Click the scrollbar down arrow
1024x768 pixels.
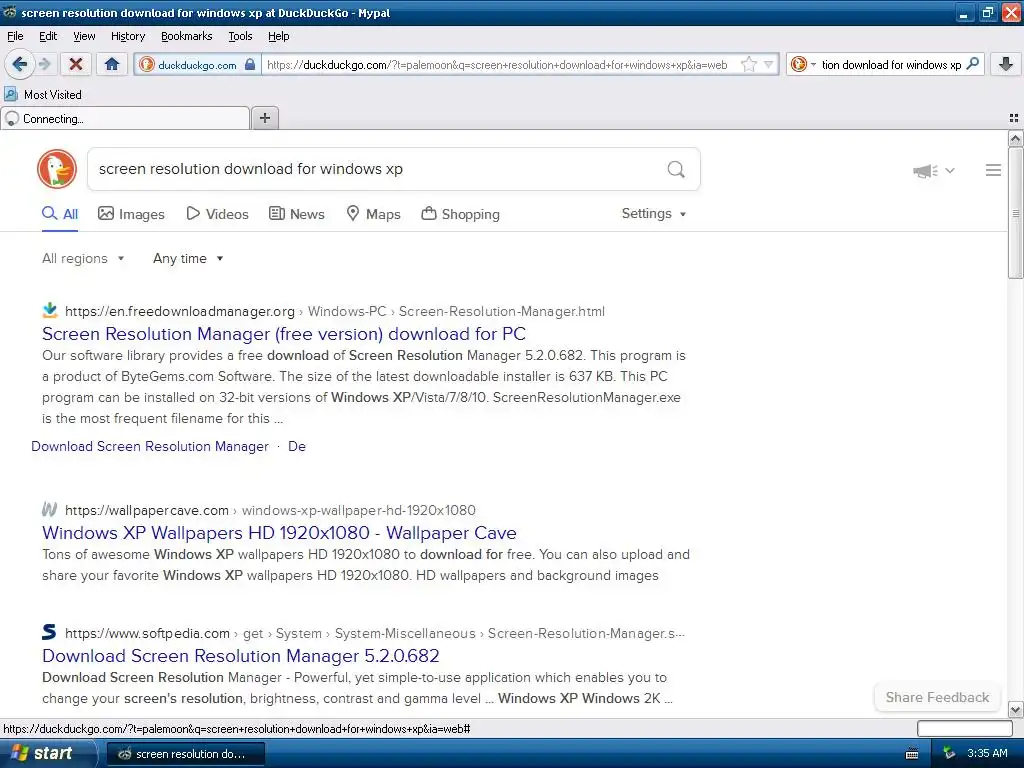(x=1015, y=709)
